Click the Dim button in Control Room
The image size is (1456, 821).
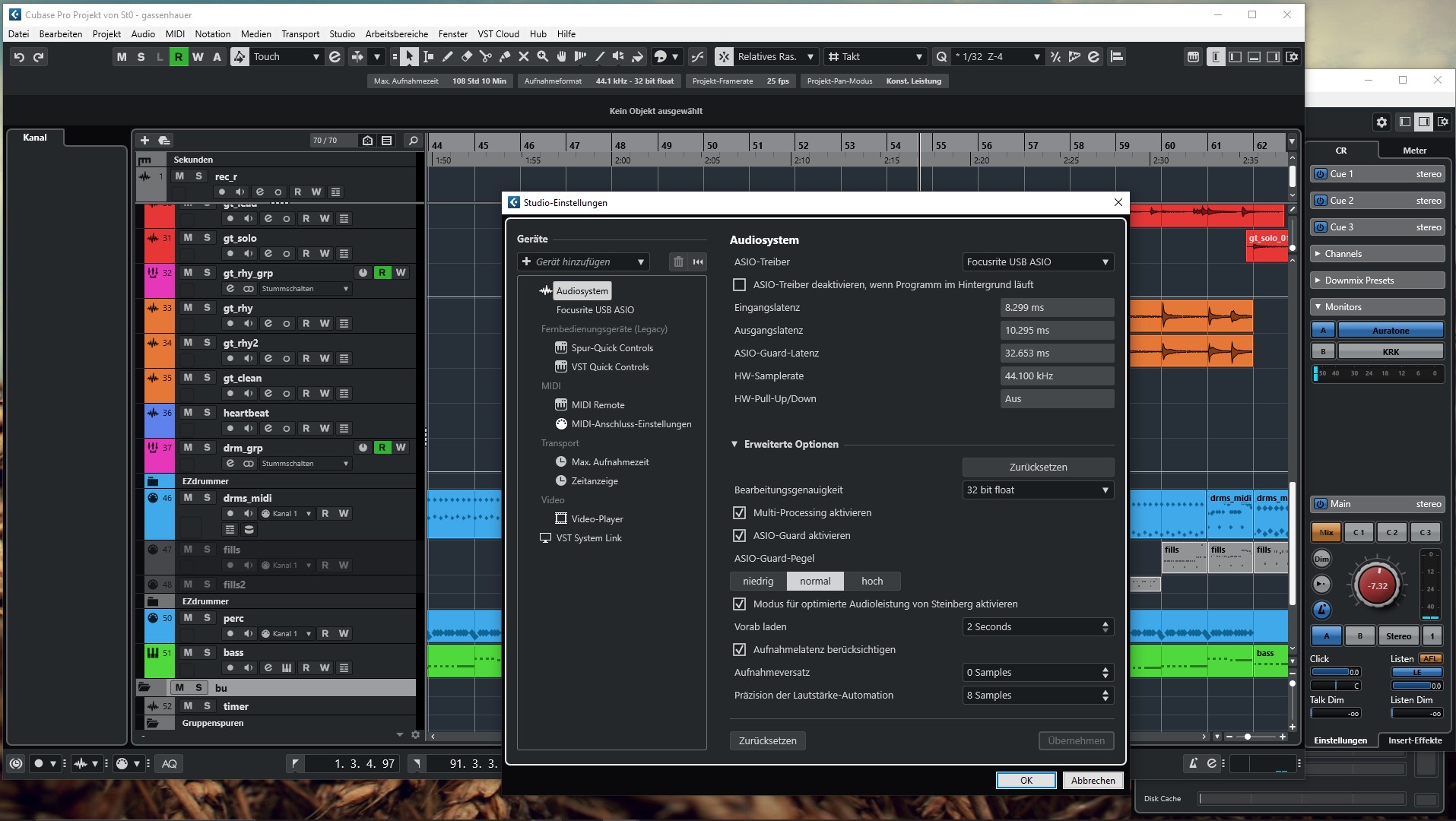pos(1322,559)
